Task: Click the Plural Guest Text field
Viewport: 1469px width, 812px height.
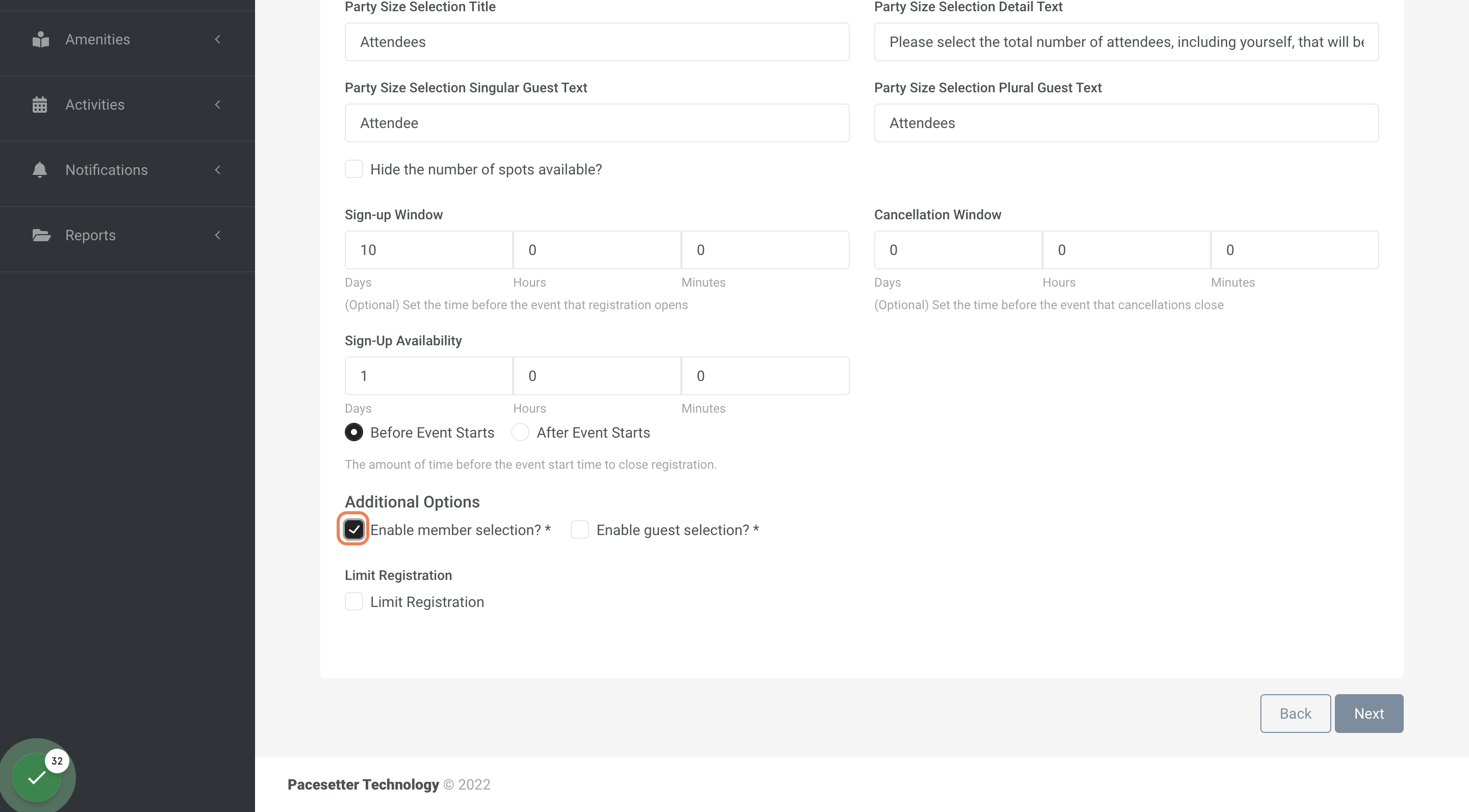Action: 1126,122
